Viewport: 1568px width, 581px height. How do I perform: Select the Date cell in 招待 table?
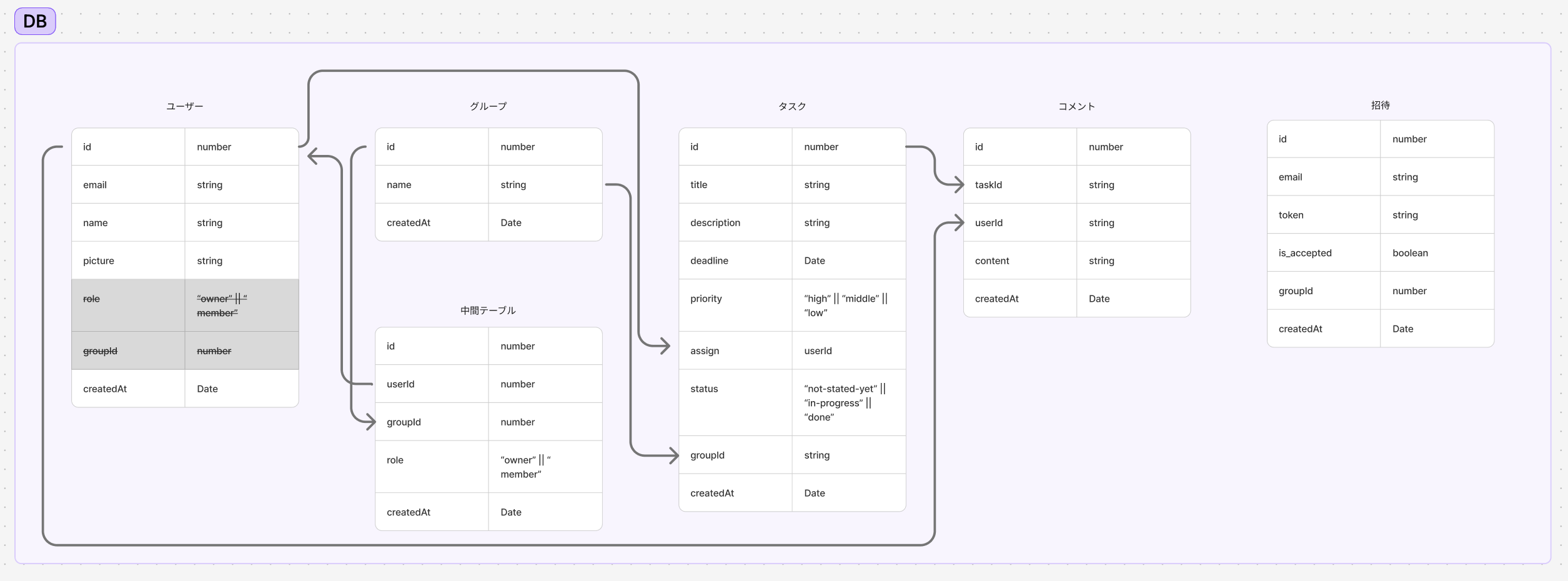pyautogui.click(x=1437, y=329)
